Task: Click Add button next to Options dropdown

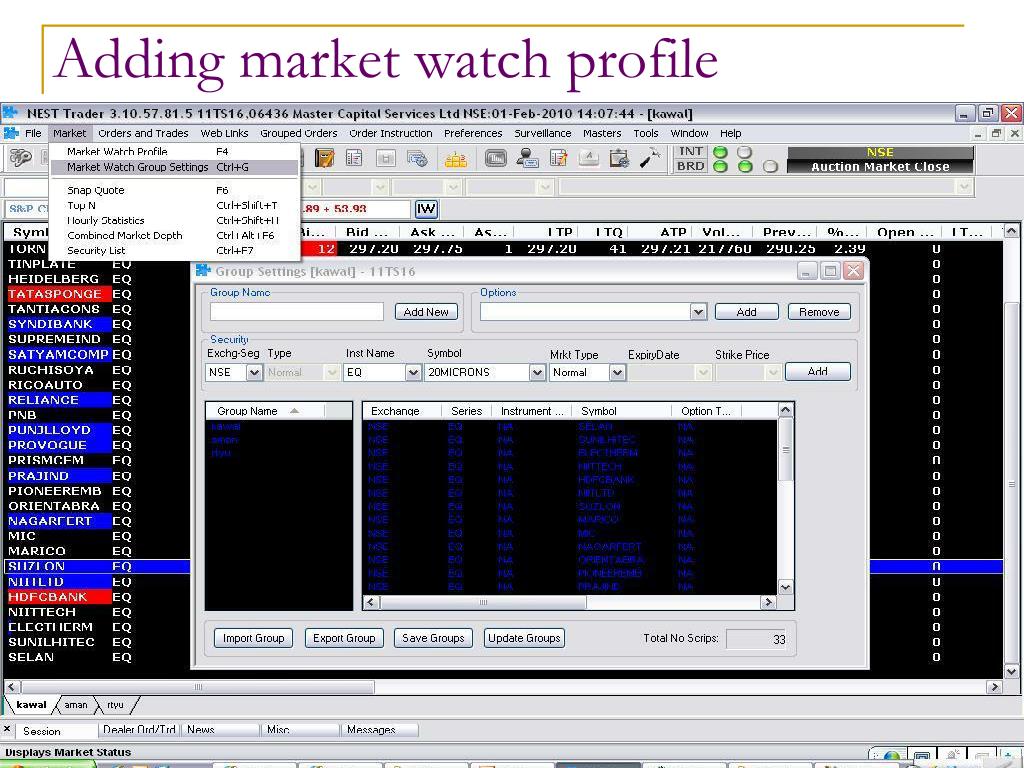Action: (x=746, y=312)
